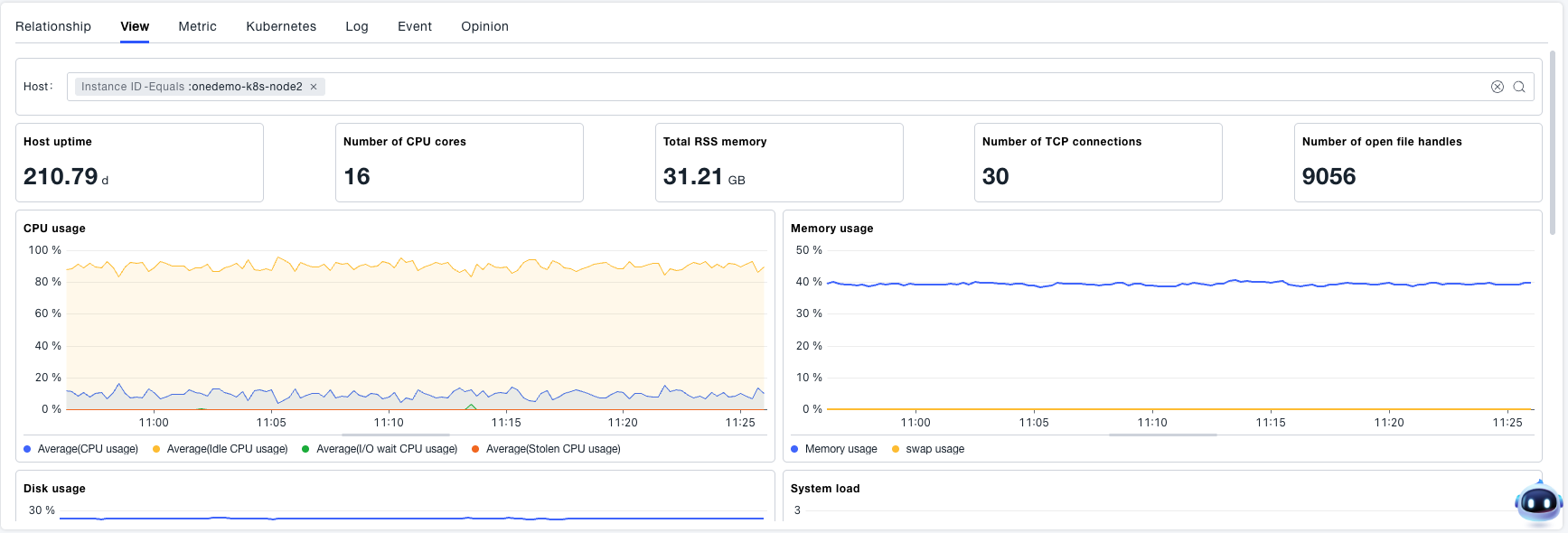Switch to the Opinion tab
The image size is (1568, 533).
click(484, 26)
